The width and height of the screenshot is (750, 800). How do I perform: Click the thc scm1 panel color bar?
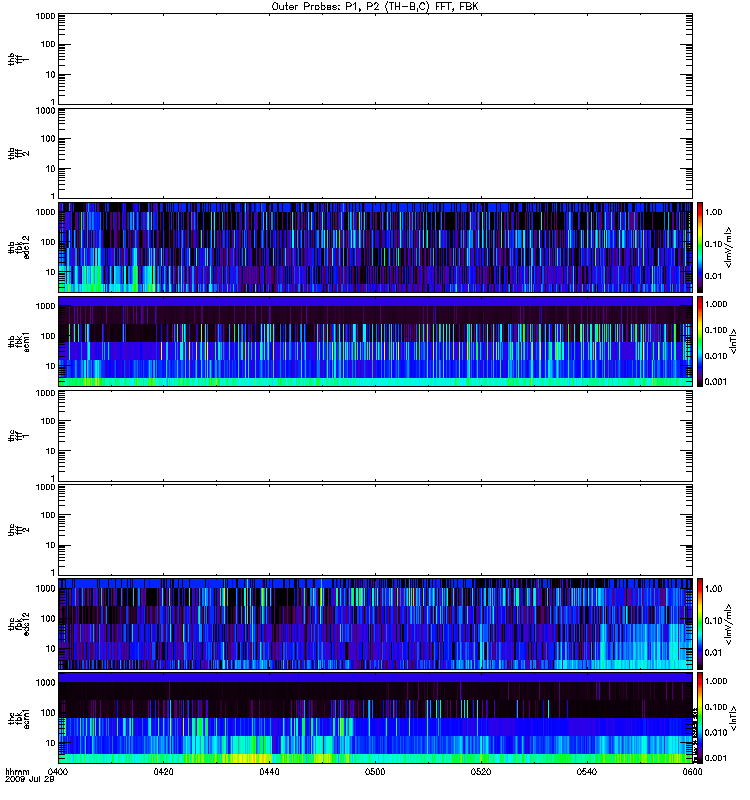tap(700, 718)
